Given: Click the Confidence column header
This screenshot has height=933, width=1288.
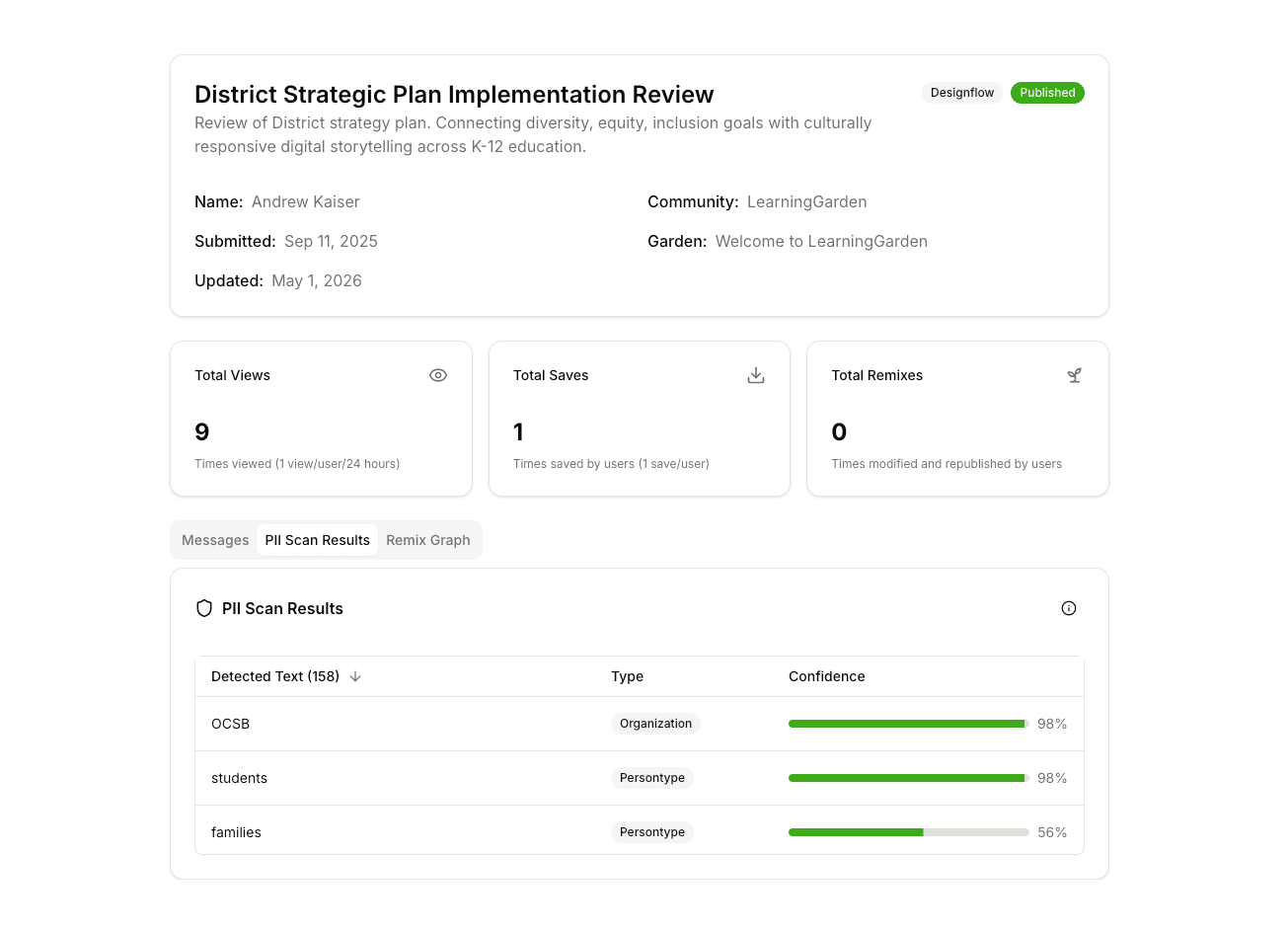Looking at the screenshot, I should [827, 676].
